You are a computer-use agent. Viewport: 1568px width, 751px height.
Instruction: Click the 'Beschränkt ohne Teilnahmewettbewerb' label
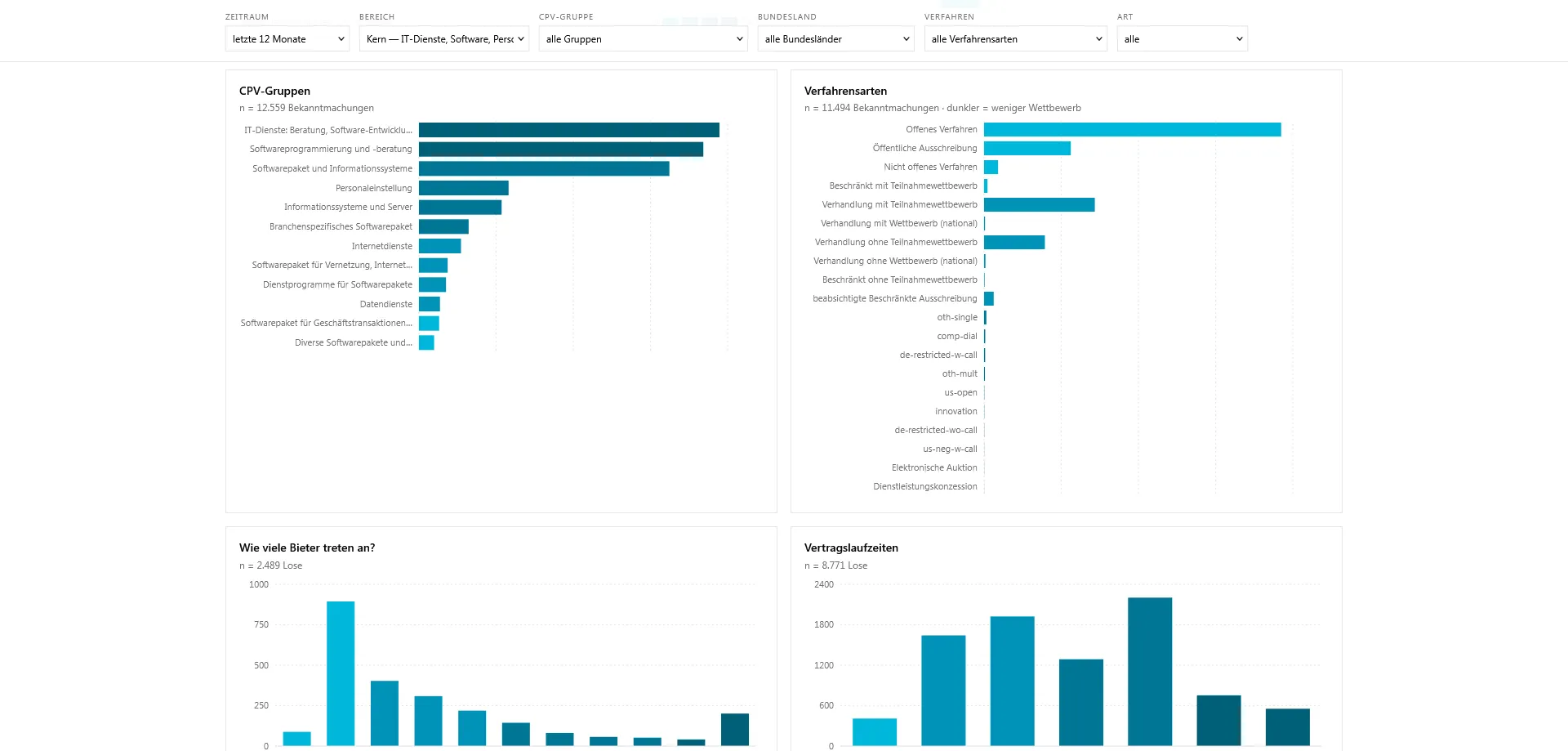(900, 279)
